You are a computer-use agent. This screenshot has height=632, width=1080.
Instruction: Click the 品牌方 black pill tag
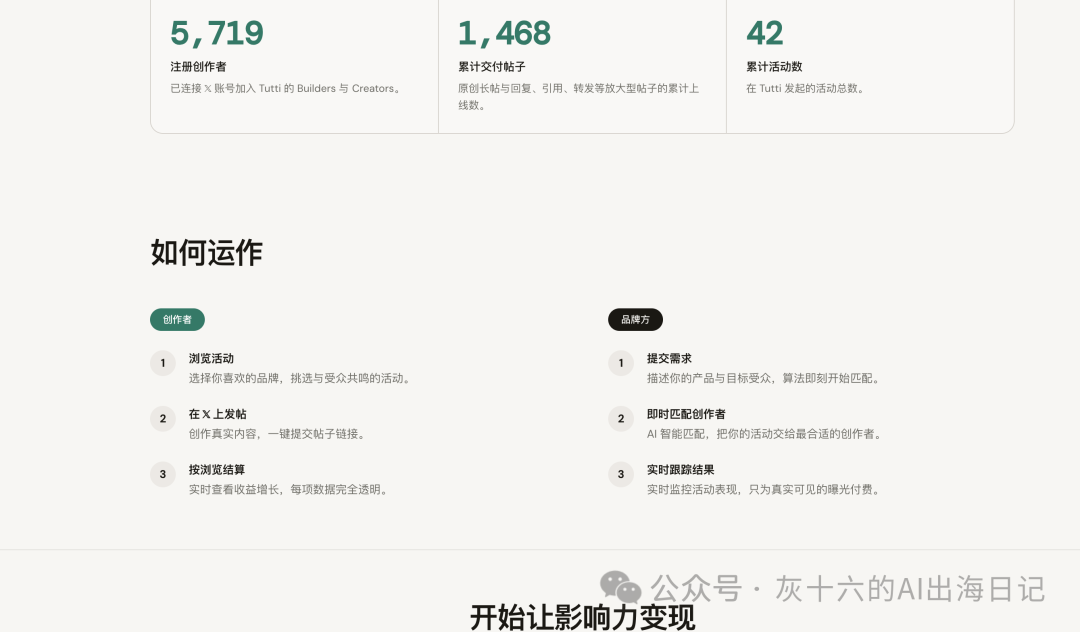click(635, 319)
